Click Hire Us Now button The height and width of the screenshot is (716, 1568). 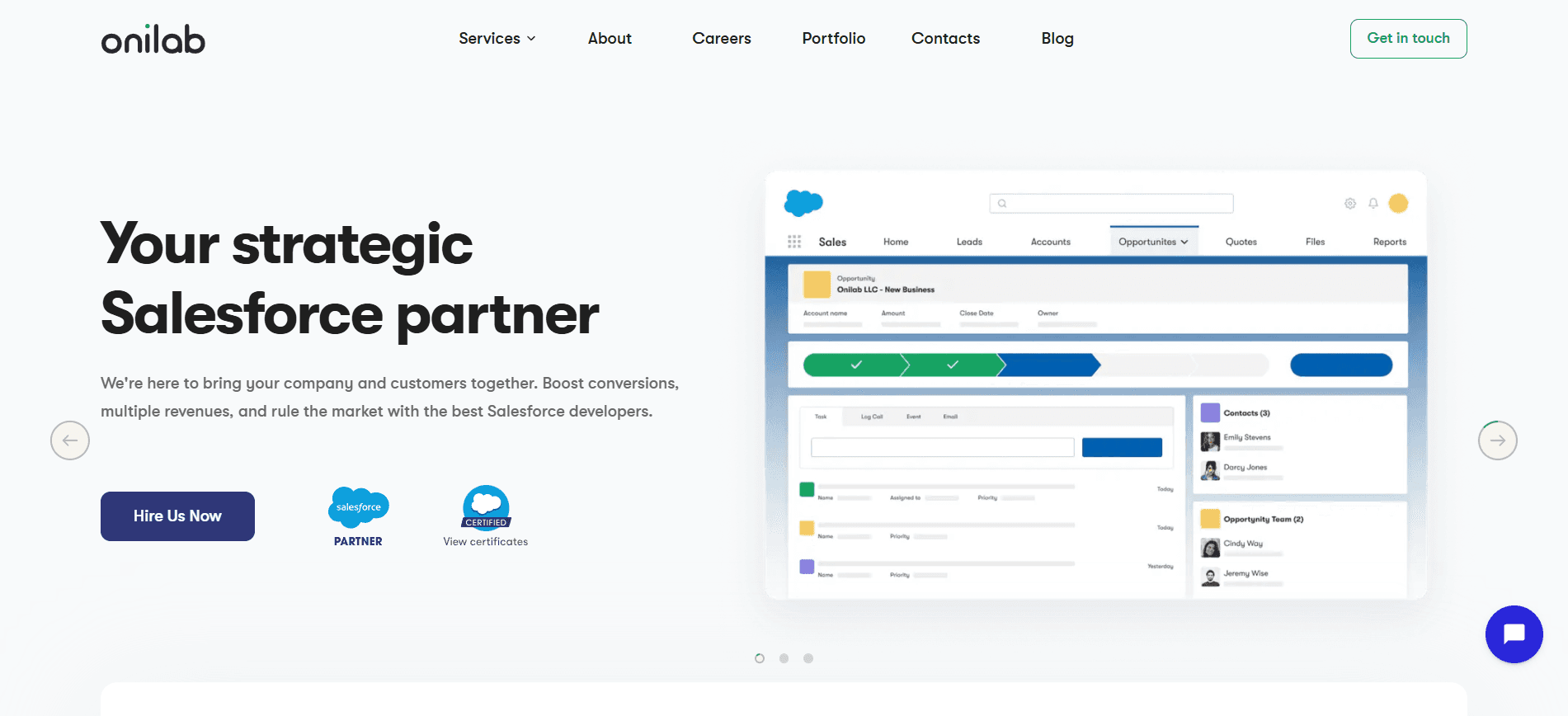177,516
